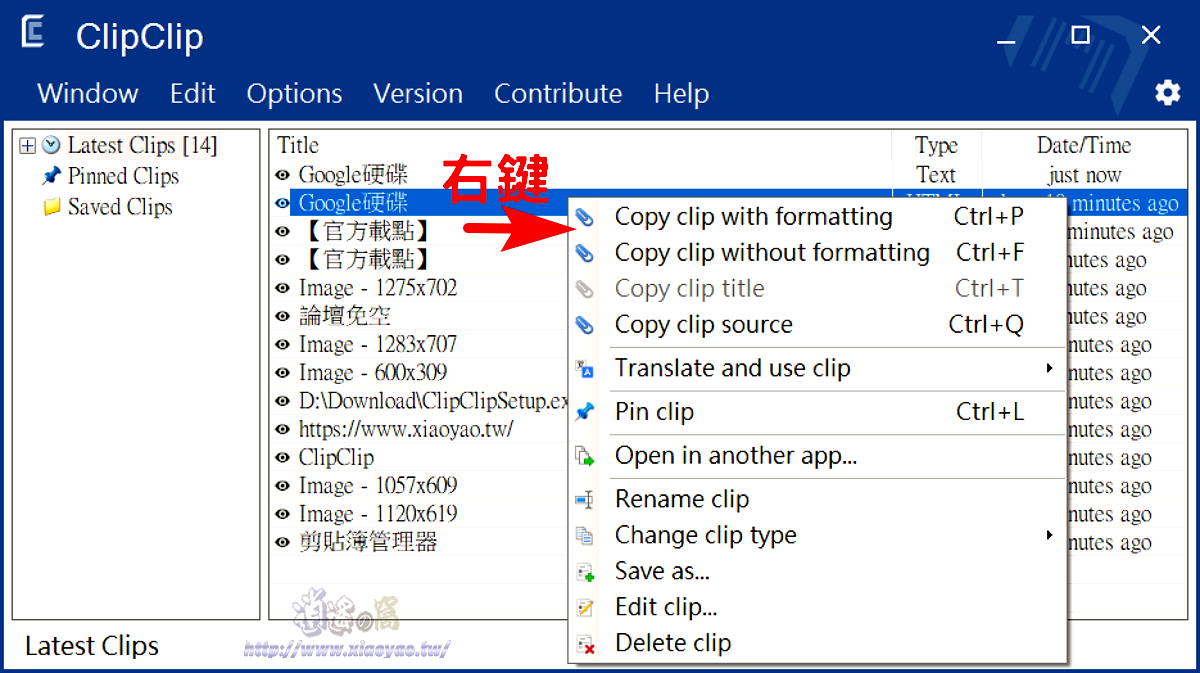The image size is (1200, 673).
Task: Click the 'just now' time cell
Action: [x=1084, y=176]
